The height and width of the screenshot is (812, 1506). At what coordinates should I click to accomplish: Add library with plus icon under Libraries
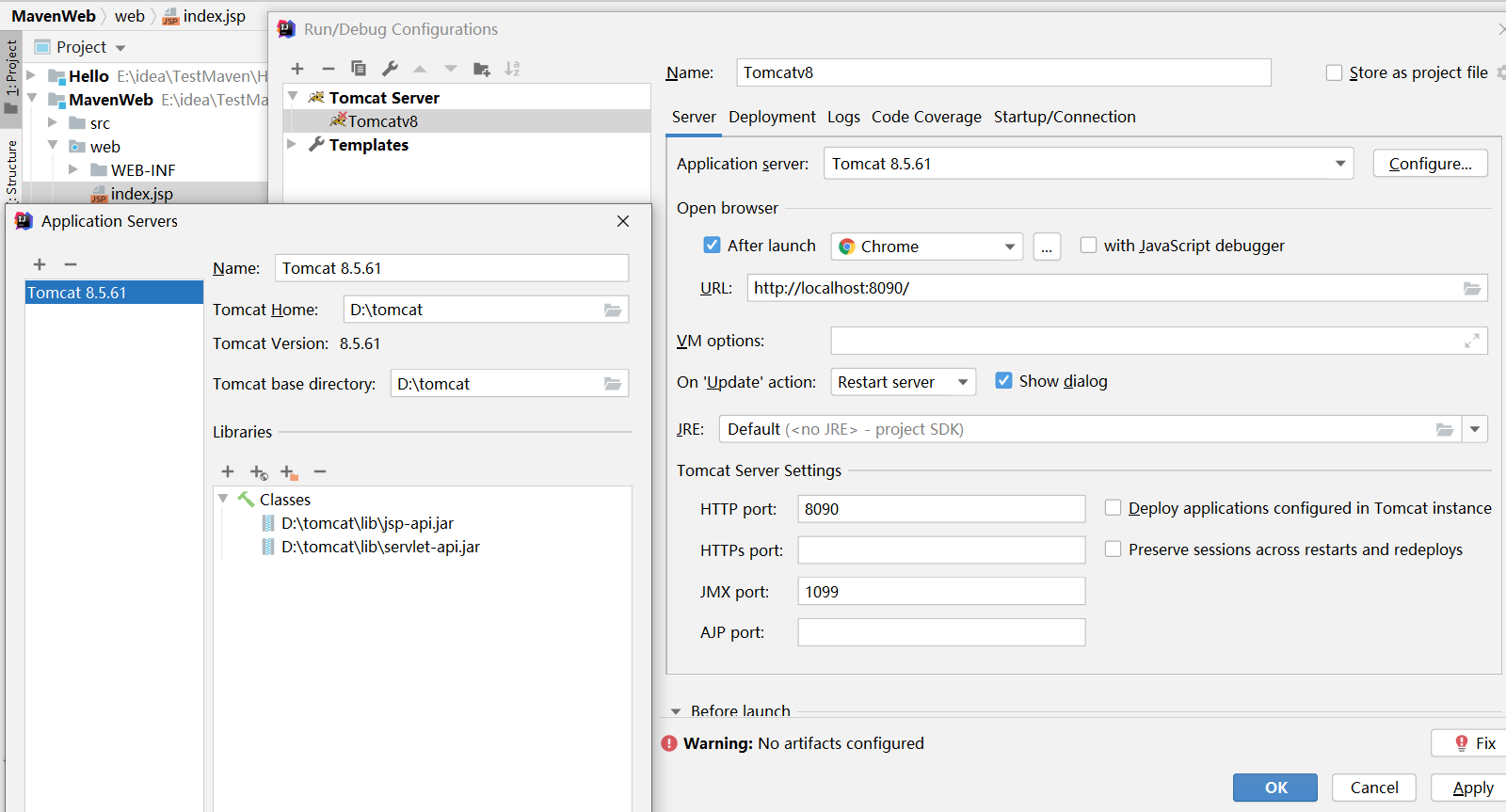click(228, 471)
